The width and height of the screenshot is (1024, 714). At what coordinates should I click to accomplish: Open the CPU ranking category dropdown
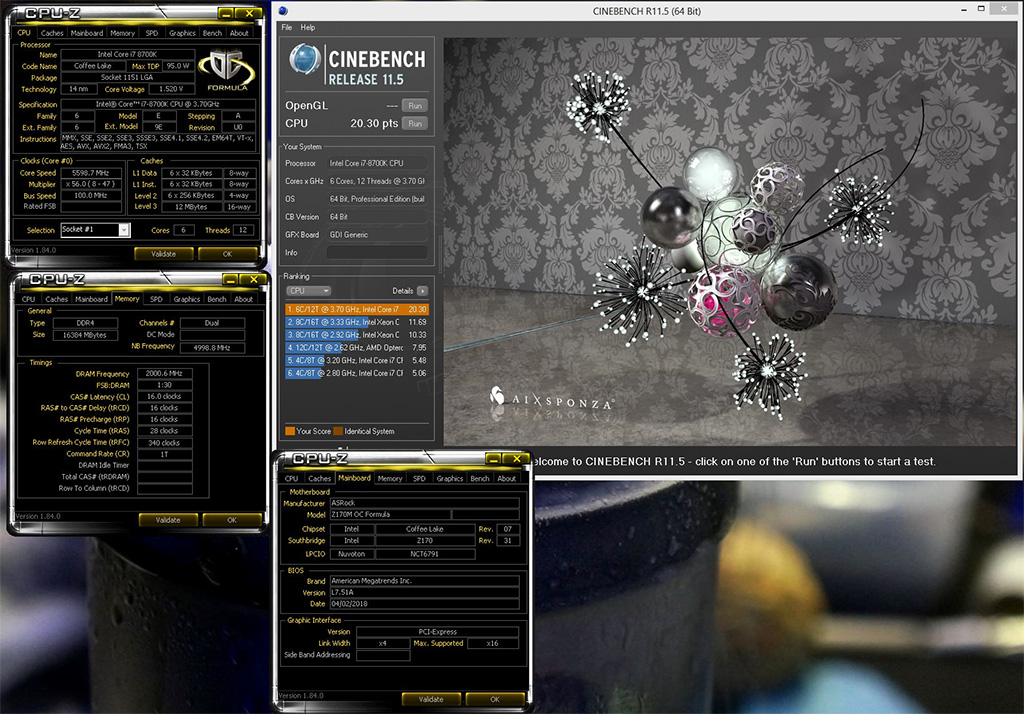[x=308, y=291]
